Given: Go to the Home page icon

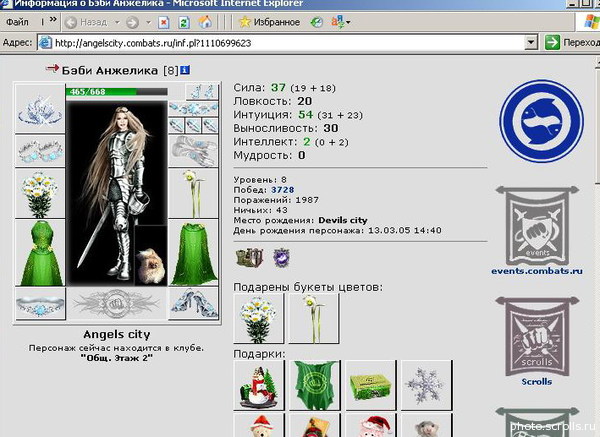Looking at the screenshot, I should coord(205,22).
